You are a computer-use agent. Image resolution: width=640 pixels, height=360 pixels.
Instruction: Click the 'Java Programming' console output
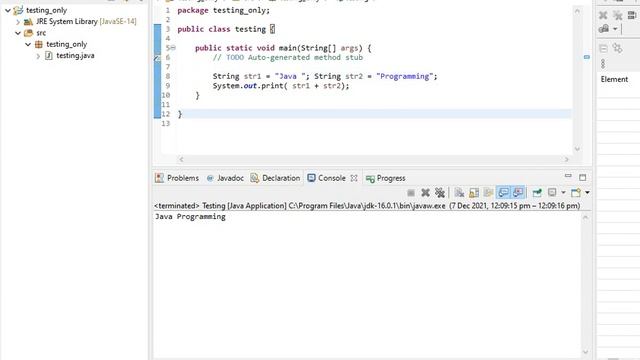point(190,217)
